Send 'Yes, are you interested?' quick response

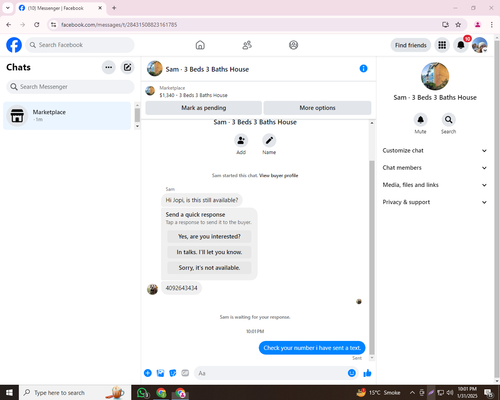click(209, 237)
